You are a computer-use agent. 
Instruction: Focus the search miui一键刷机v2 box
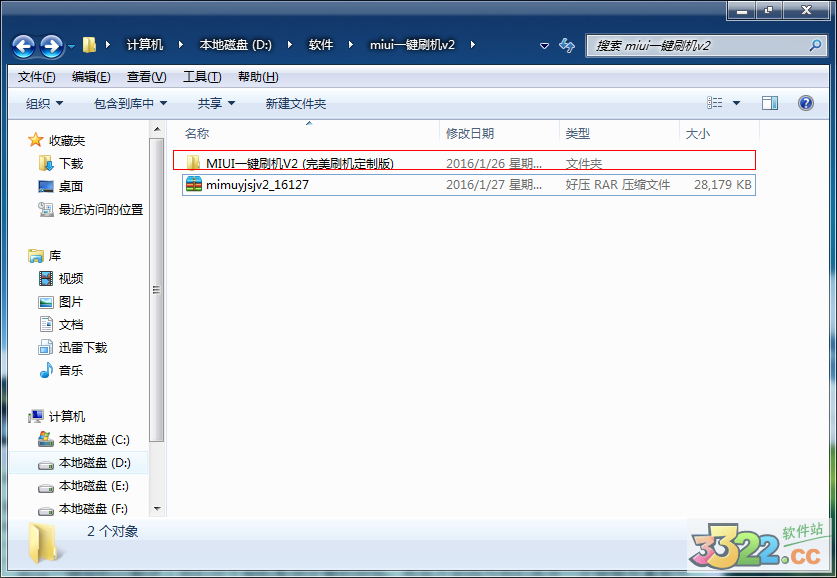point(705,45)
